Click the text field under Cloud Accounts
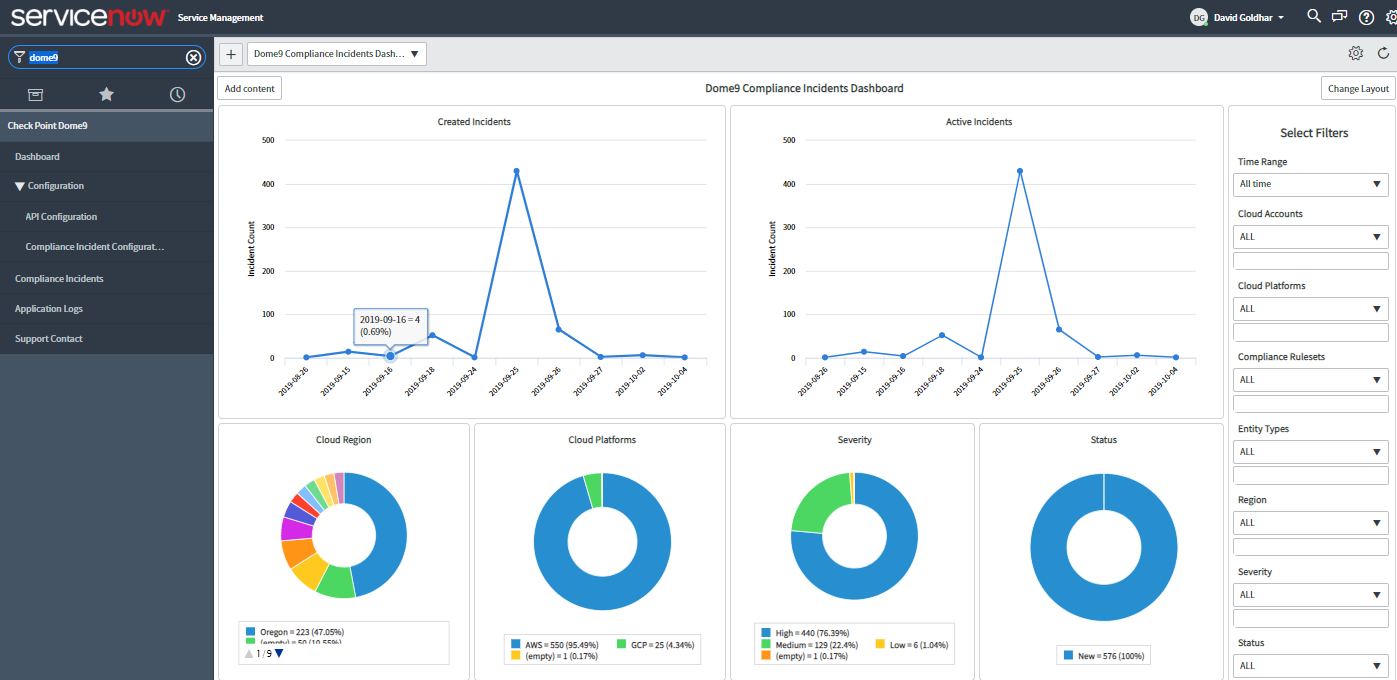Image resolution: width=1397 pixels, height=680 pixels. point(1311,261)
